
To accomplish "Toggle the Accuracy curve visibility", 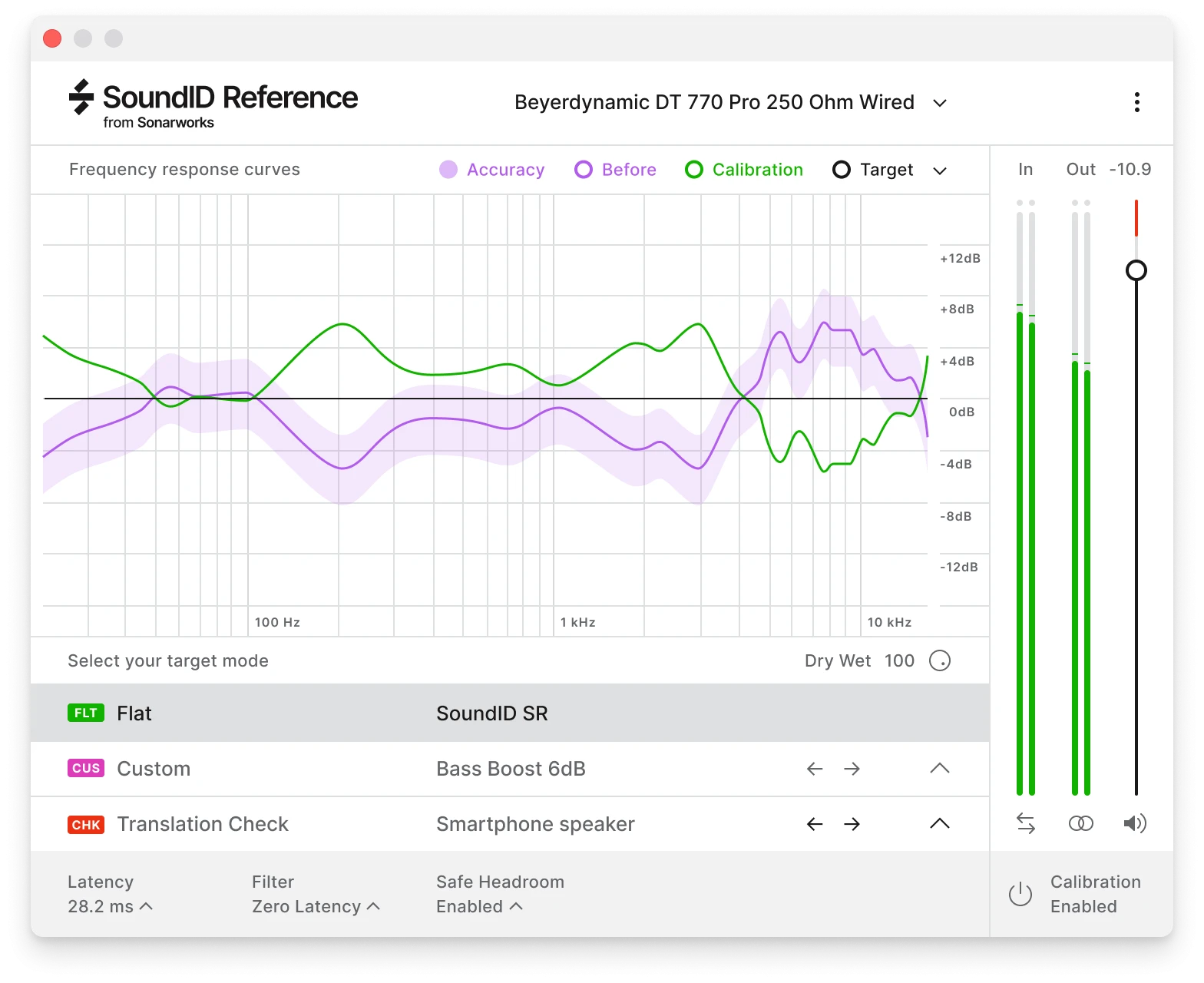I will (x=492, y=170).
